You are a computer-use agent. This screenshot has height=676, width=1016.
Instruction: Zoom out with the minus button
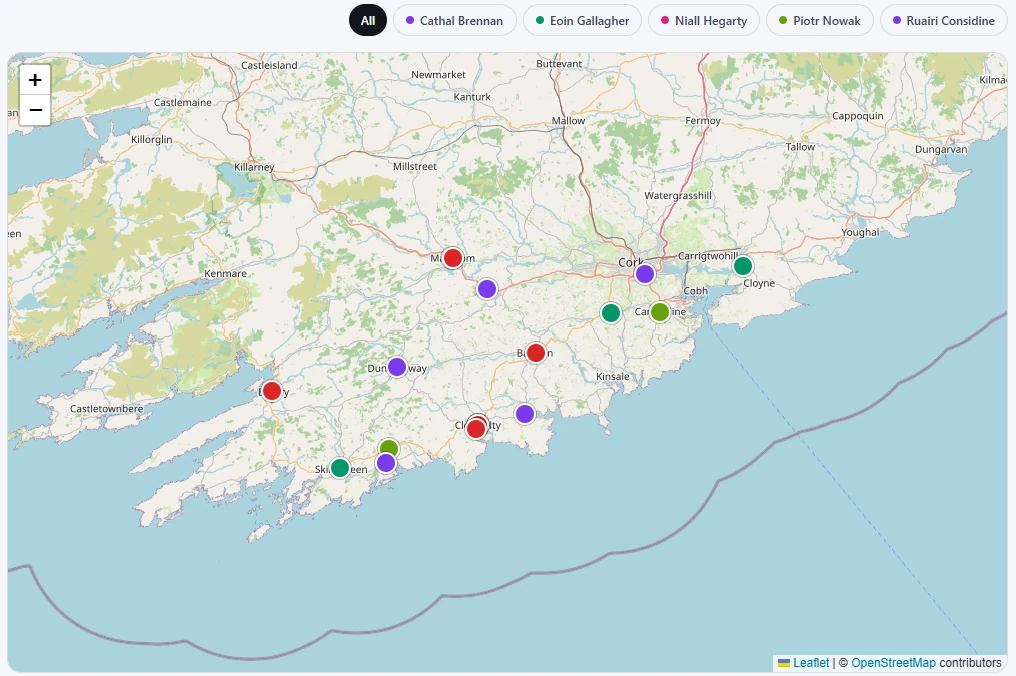tap(35, 110)
